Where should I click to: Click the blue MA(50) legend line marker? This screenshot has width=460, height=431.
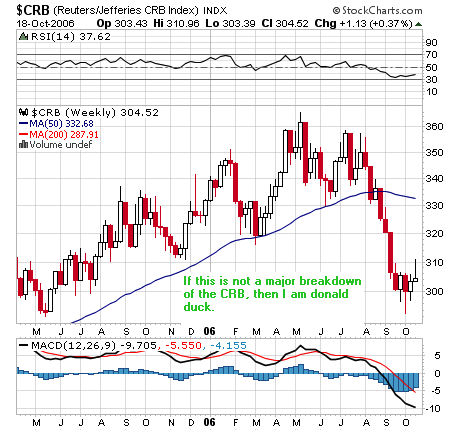tap(23, 124)
